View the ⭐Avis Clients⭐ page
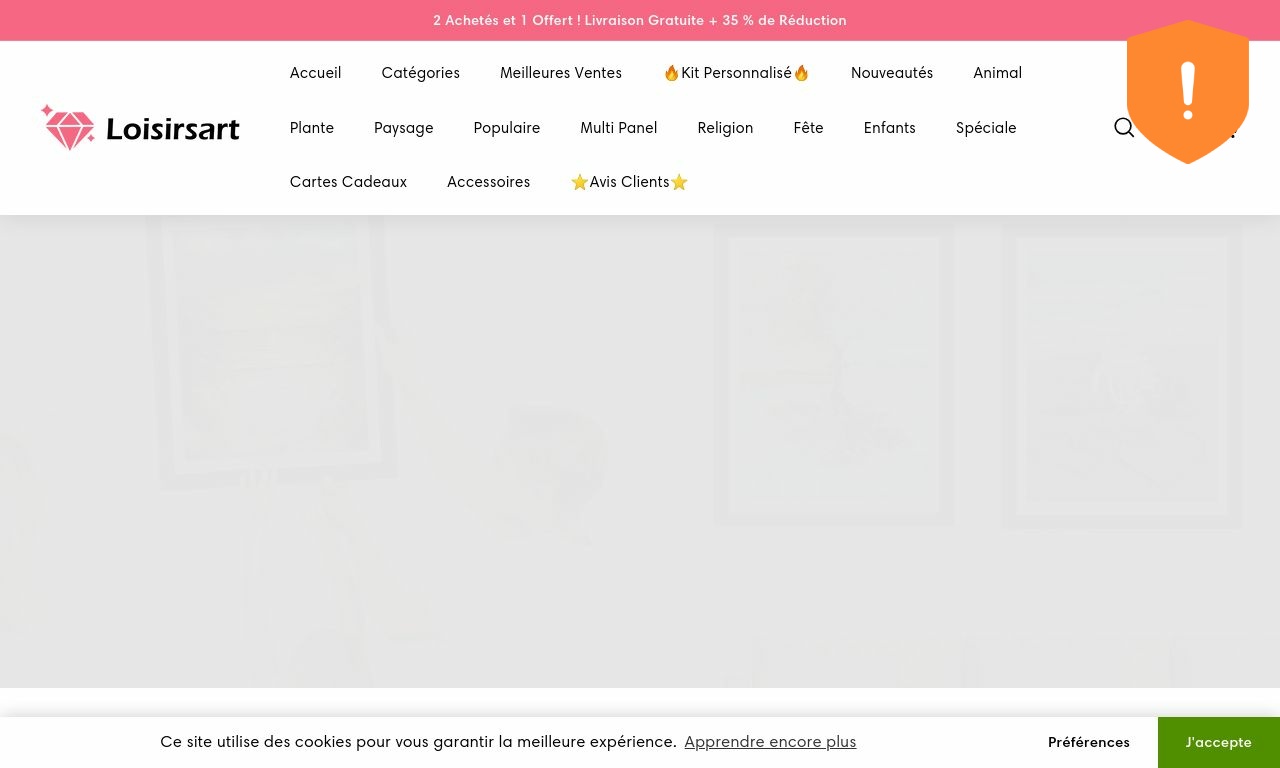Image resolution: width=1280 pixels, height=768 pixels. pyautogui.click(x=629, y=182)
